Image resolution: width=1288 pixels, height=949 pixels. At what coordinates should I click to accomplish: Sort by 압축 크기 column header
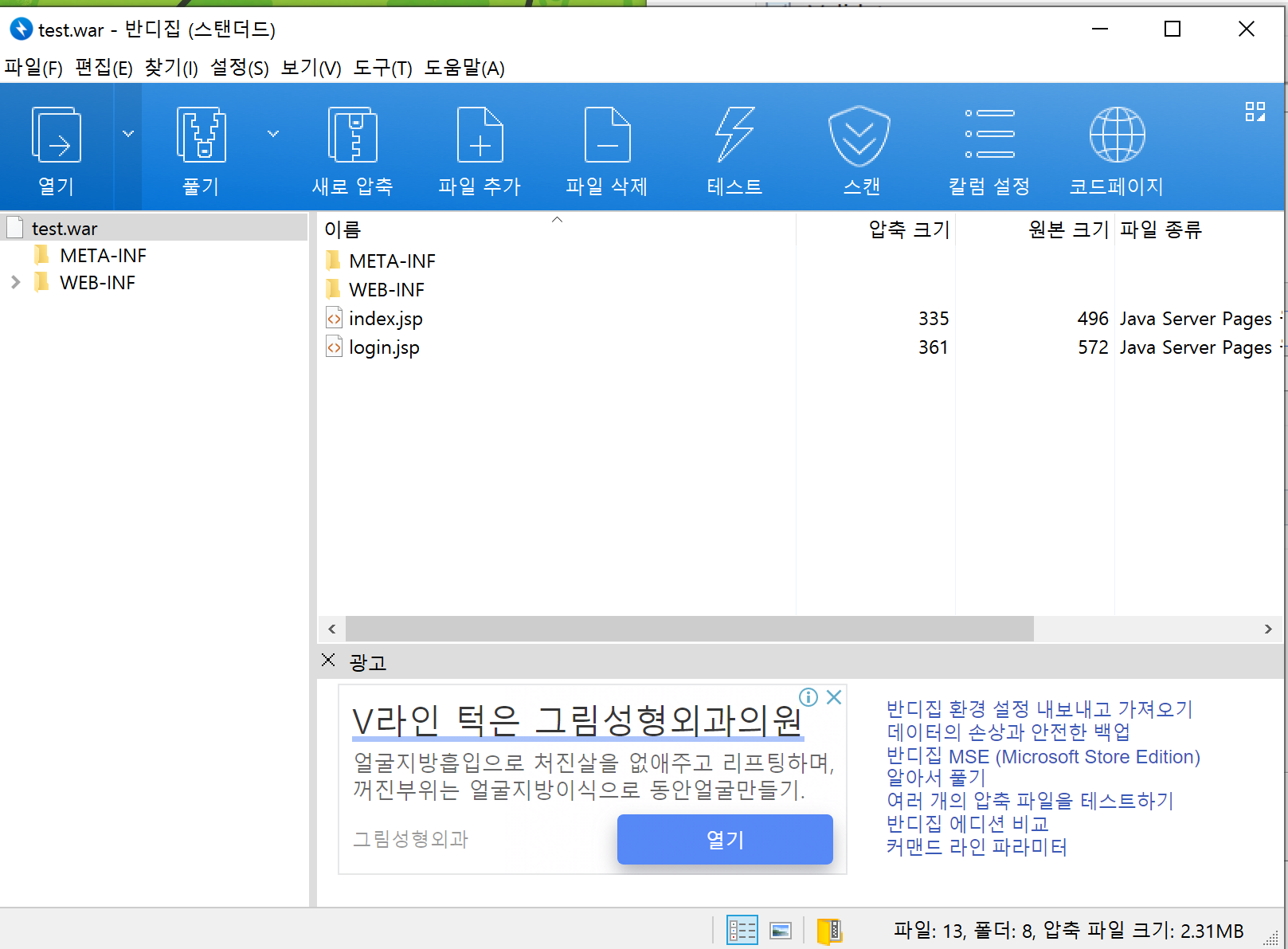click(876, 229)
